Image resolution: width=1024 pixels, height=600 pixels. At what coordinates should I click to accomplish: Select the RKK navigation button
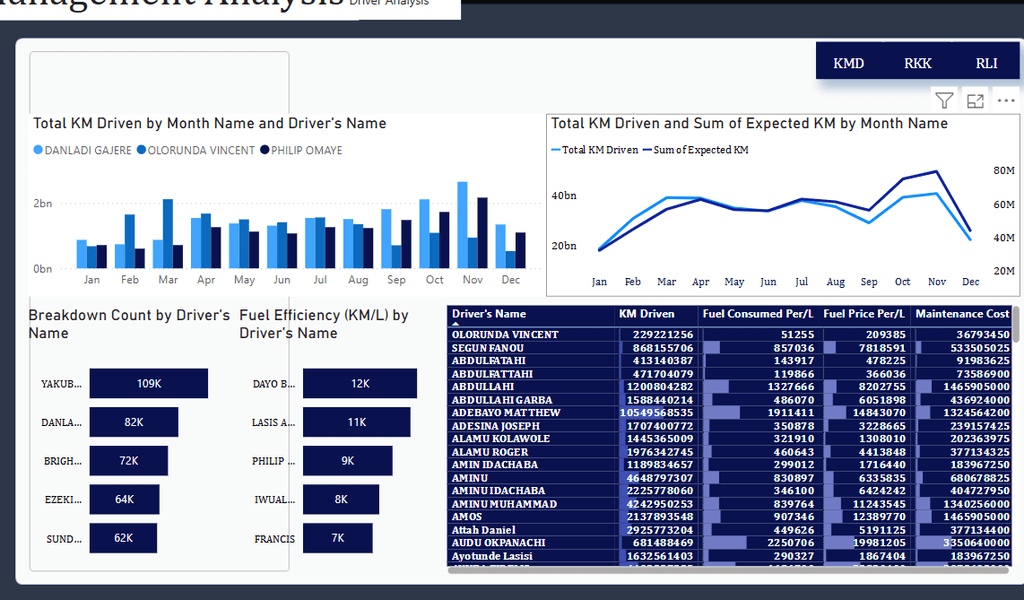(x=918, y=63)
